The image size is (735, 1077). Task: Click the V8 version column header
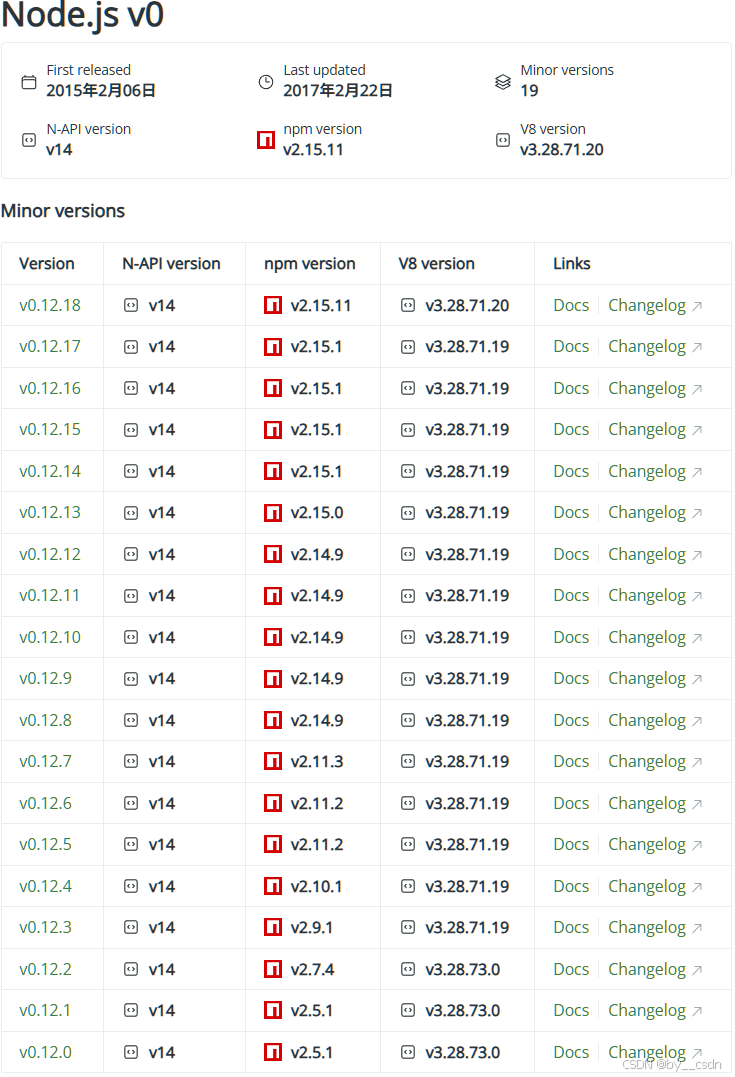(437, 264)
